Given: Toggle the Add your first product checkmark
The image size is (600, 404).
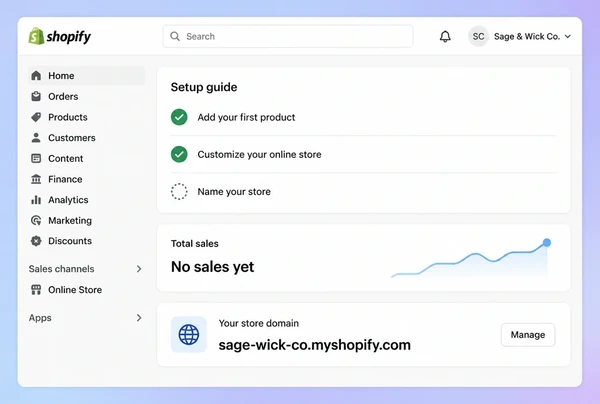Looking at the screenshot, I should coord(179,117).
